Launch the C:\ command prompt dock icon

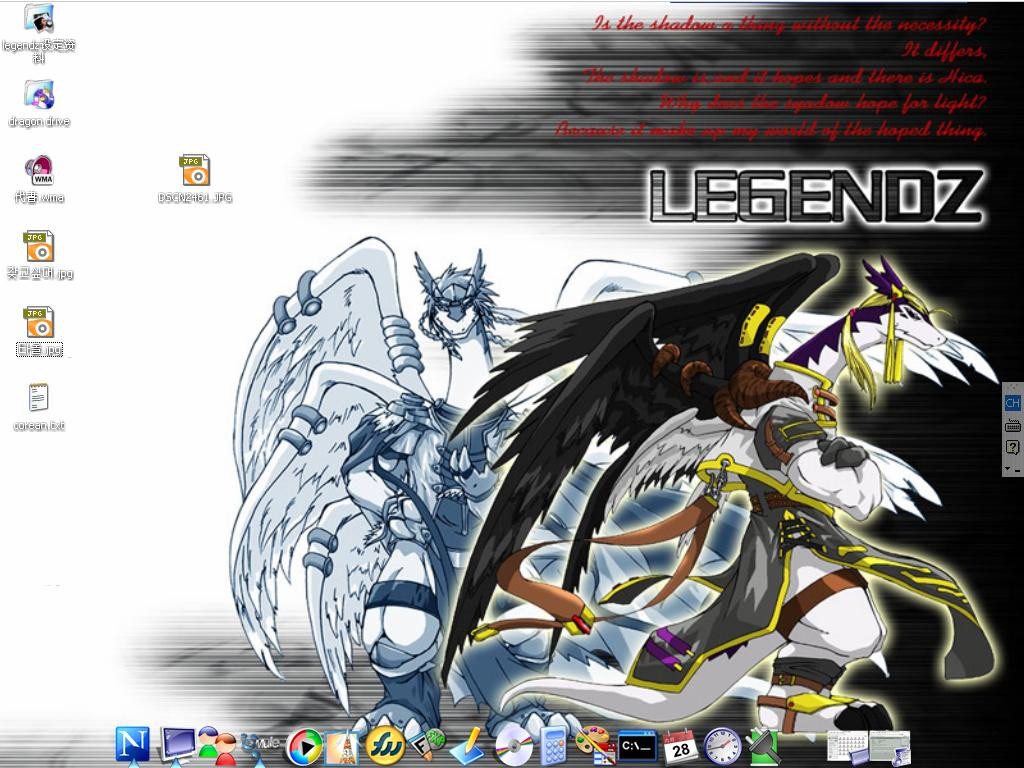coord(637,746)
